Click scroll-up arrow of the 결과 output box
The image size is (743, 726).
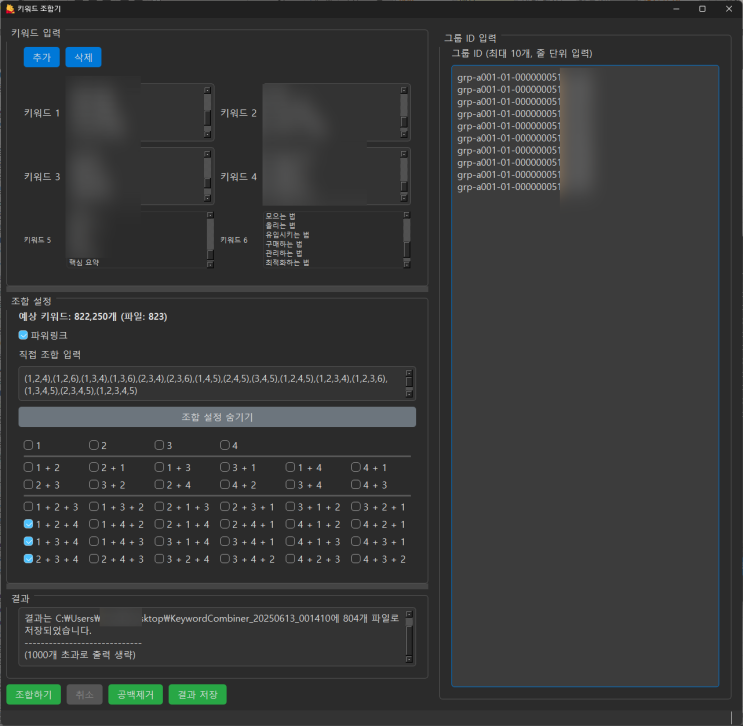(408, 613)
